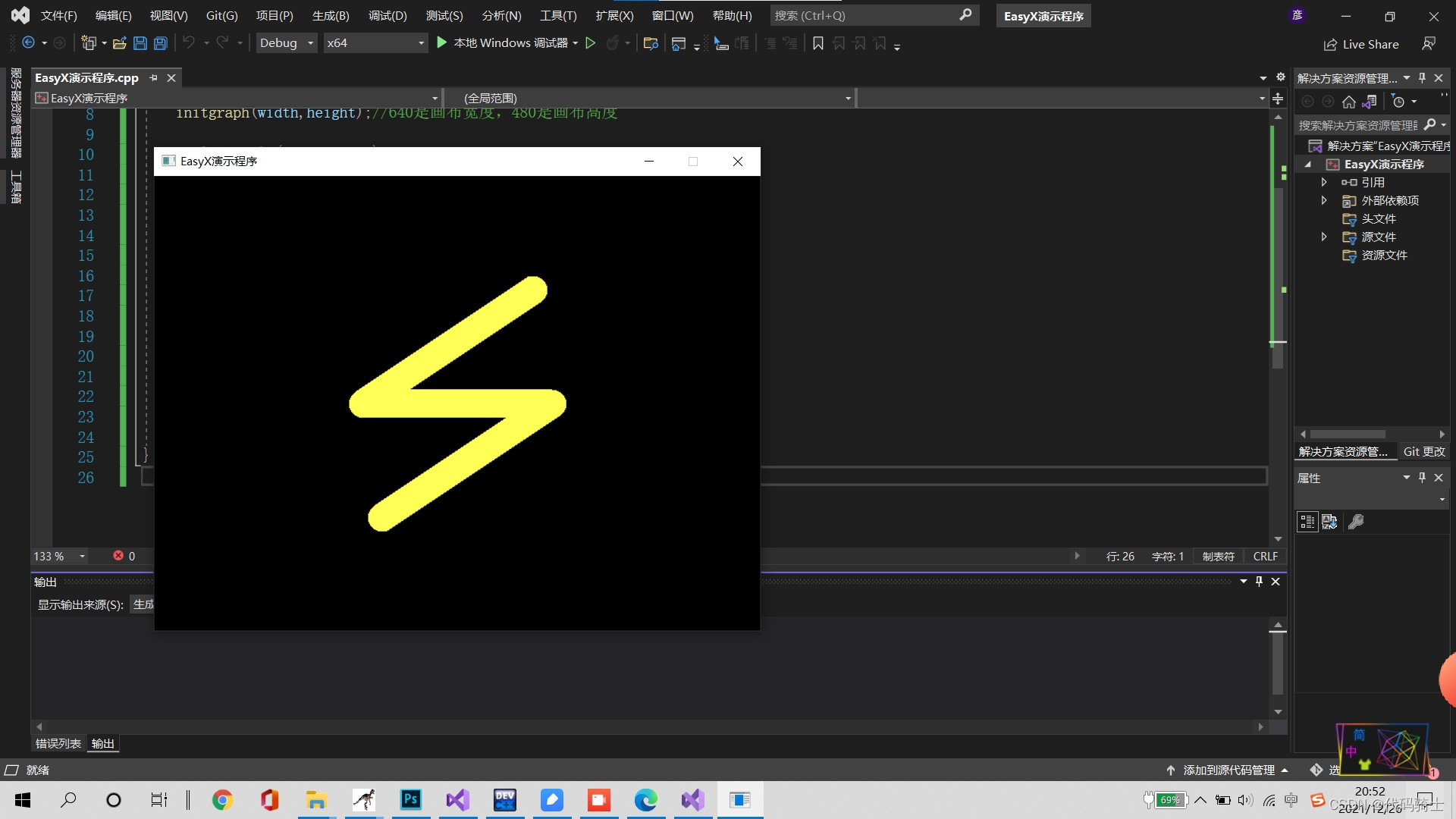Toggle auto-hide pin on Output panel
Viewport: 1456px width, 819px height.
pyautogui.click(x=1259, y=582)
